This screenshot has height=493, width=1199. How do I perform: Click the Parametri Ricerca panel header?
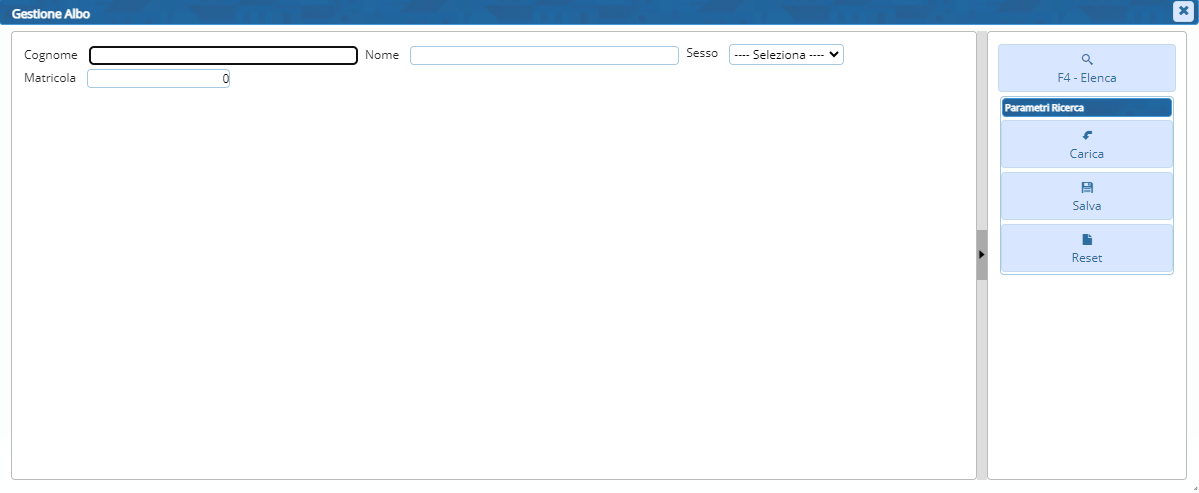[1086, 107]
